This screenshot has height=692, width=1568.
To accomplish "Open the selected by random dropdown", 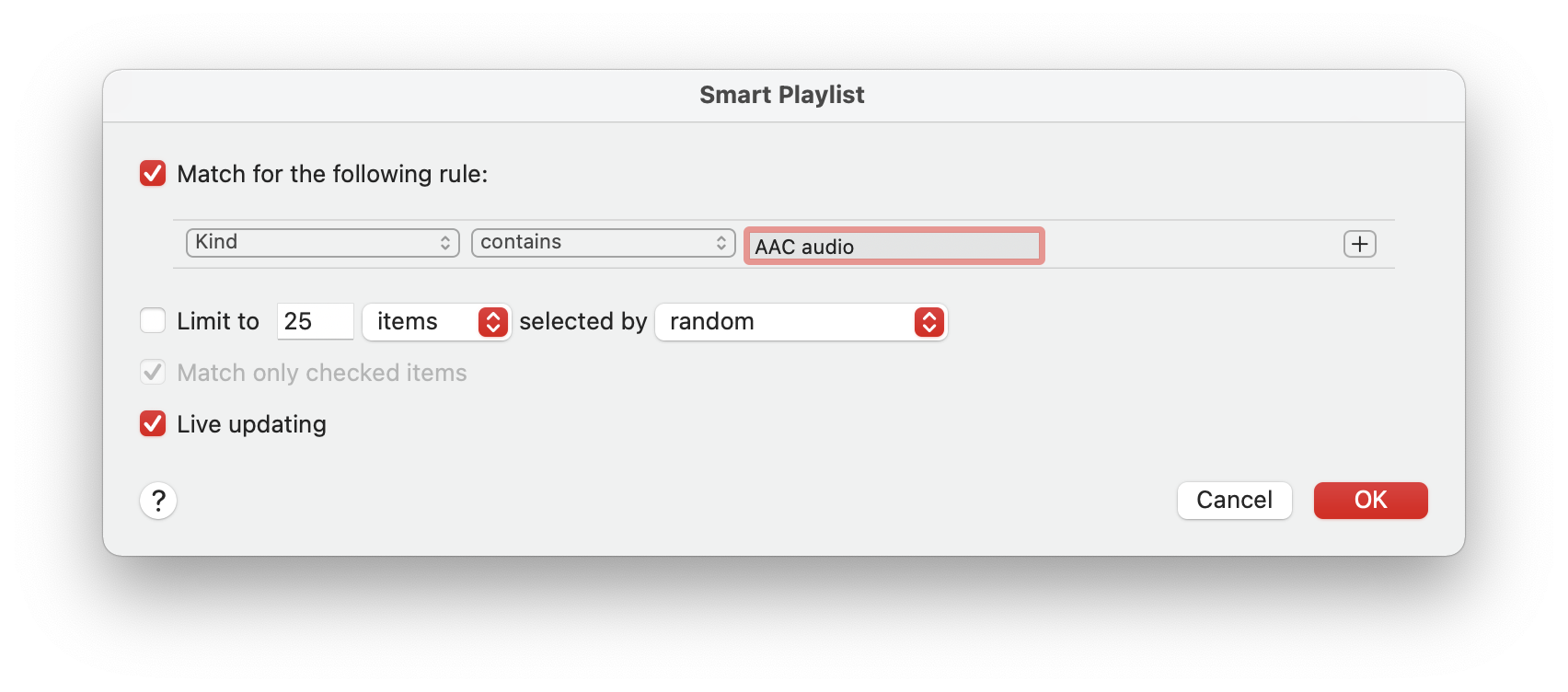I will pos(801,322).
